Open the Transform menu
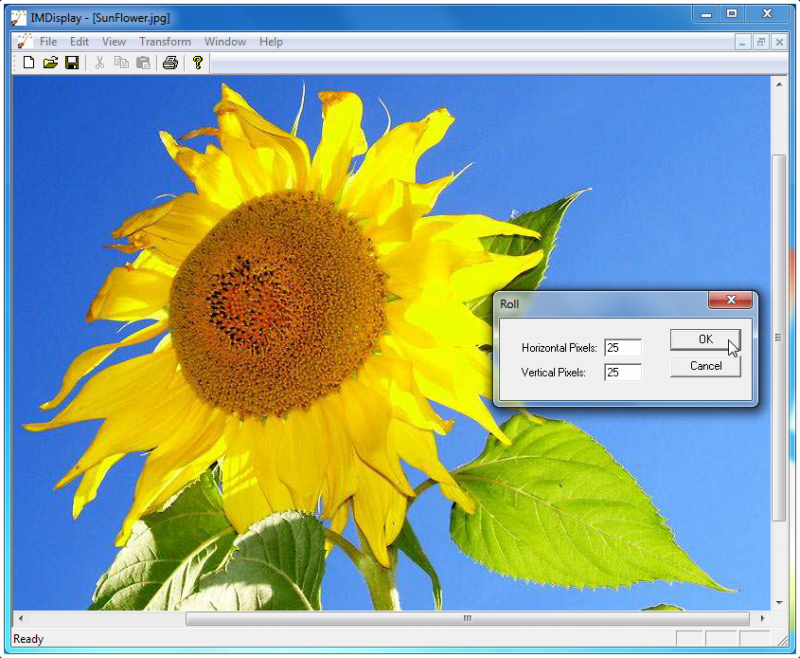 (165, 42)
